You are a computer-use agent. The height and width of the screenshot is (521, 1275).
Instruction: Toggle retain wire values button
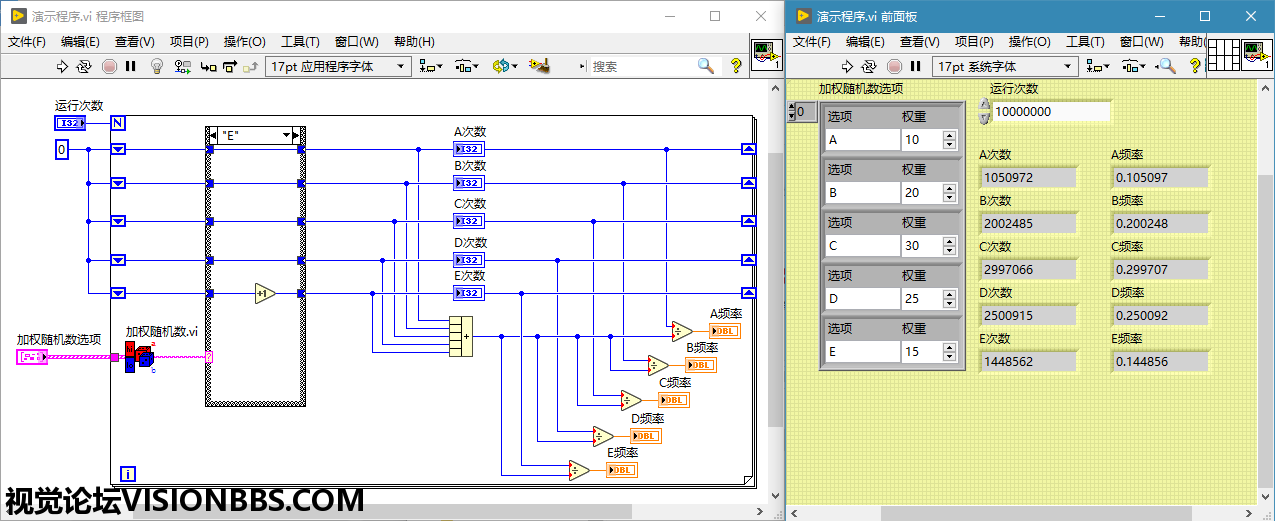(x=183, y=66)
